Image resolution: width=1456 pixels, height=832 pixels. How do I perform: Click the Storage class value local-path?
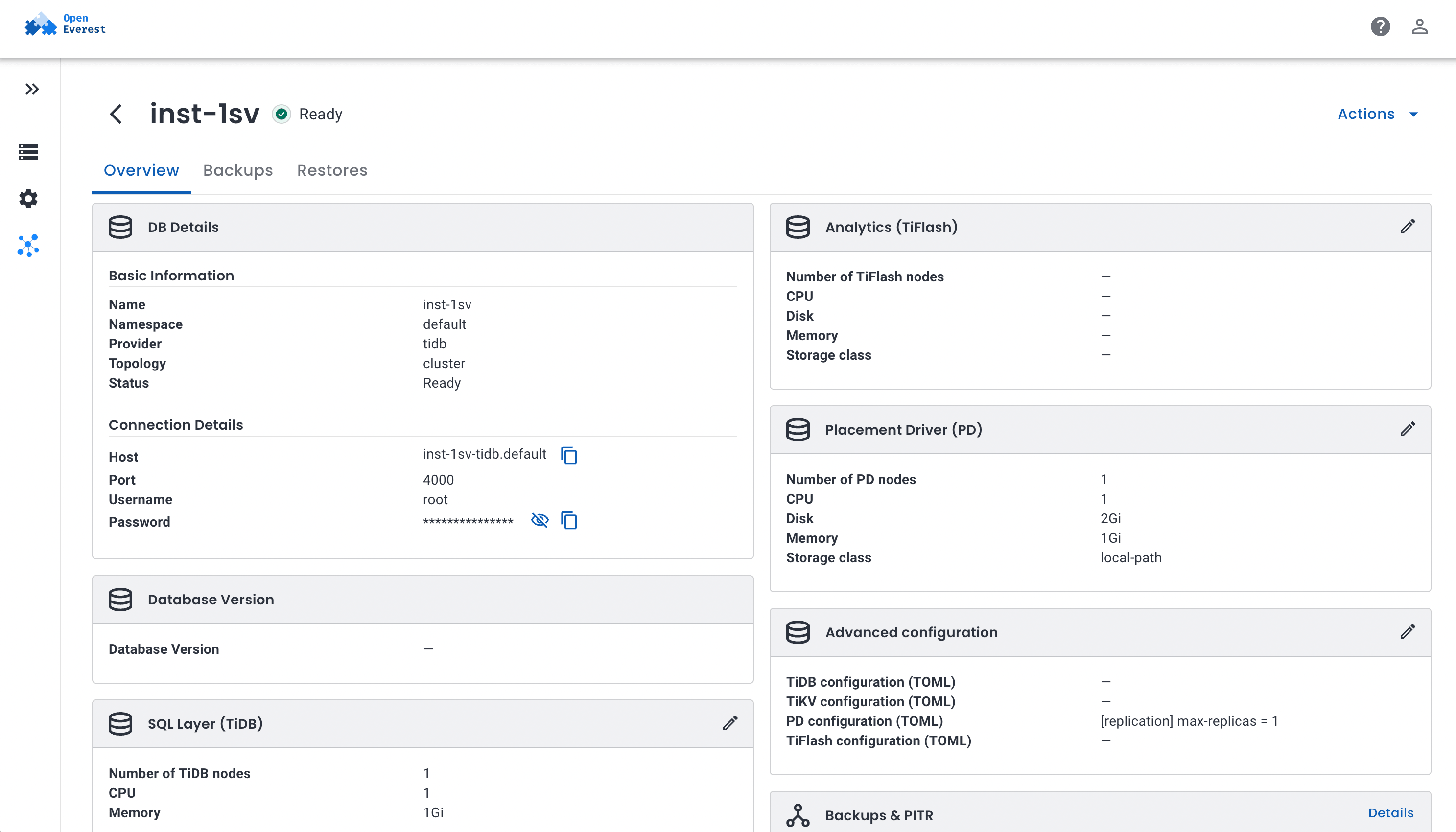pos(1131,558)
